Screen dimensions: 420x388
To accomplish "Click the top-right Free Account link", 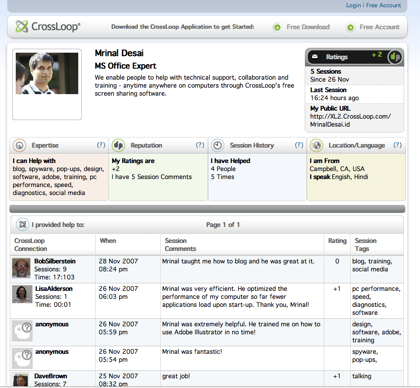I will 384,5.
